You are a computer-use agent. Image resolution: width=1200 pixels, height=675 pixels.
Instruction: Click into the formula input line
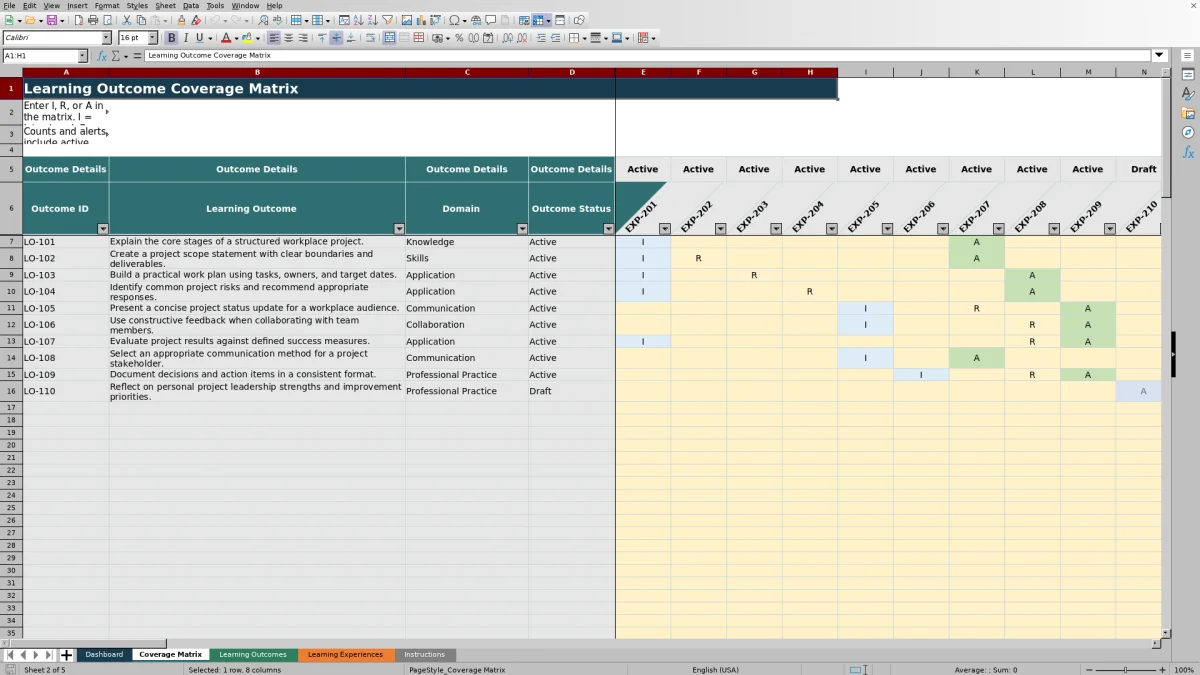coord(648,56)
